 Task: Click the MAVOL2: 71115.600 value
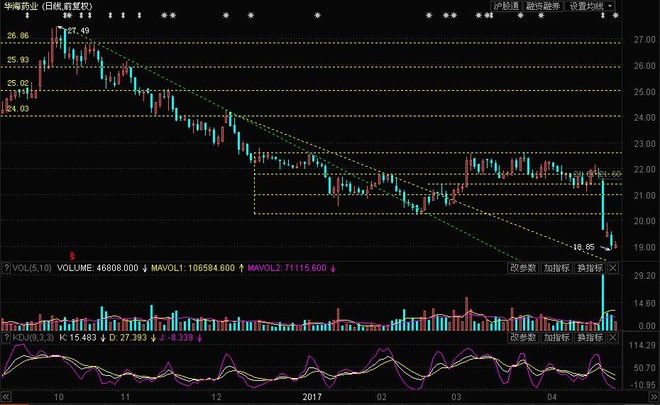click(x=285, y=268)
